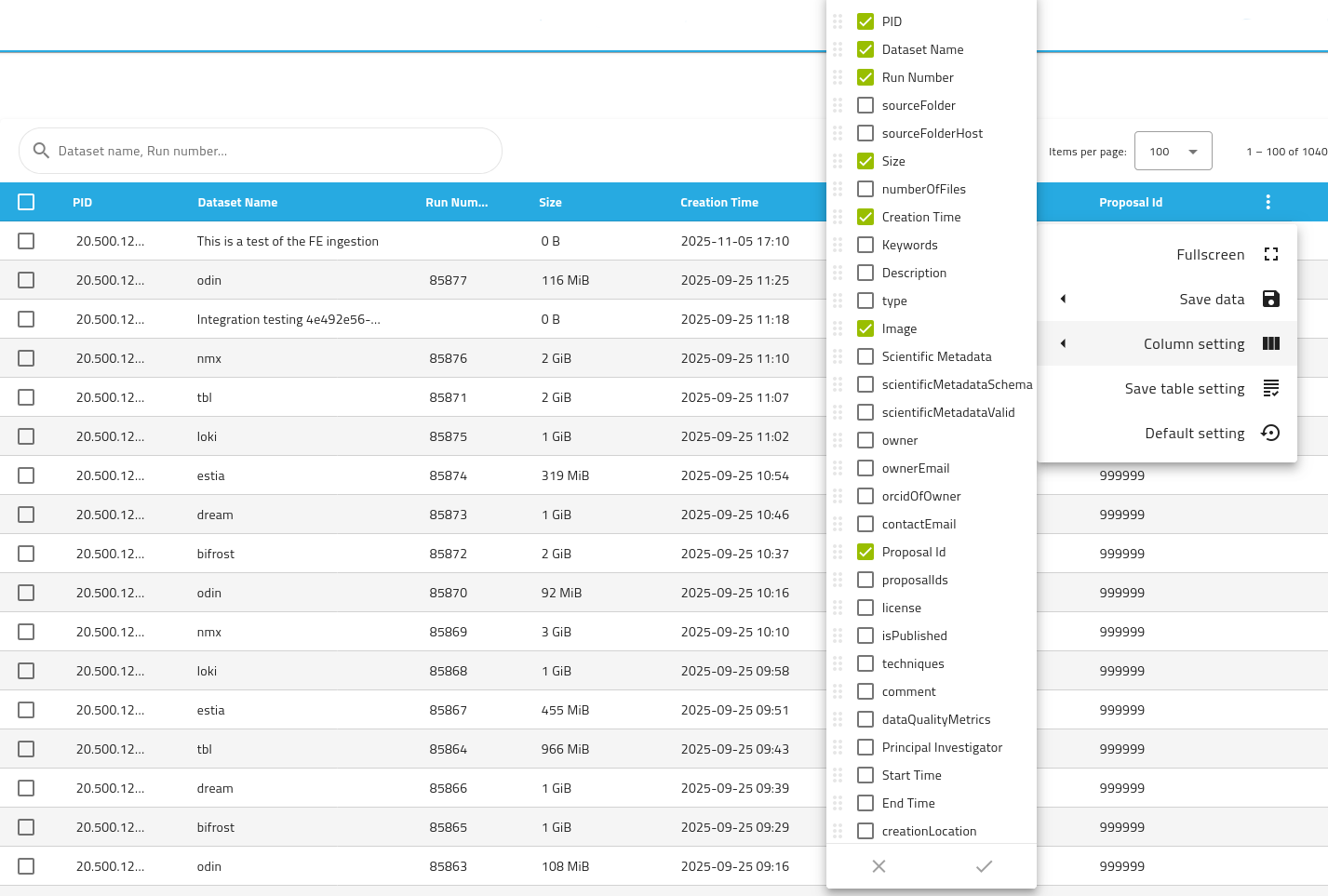Confirm column selection with the checkmark icon
The width and height of the screenshot is (1328, 896).
(x=984, y=866)
